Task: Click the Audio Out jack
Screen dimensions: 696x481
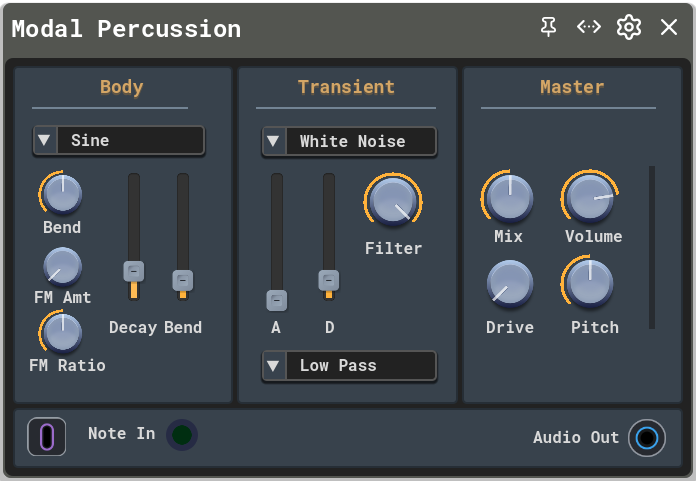Action: tap(647, 438)
